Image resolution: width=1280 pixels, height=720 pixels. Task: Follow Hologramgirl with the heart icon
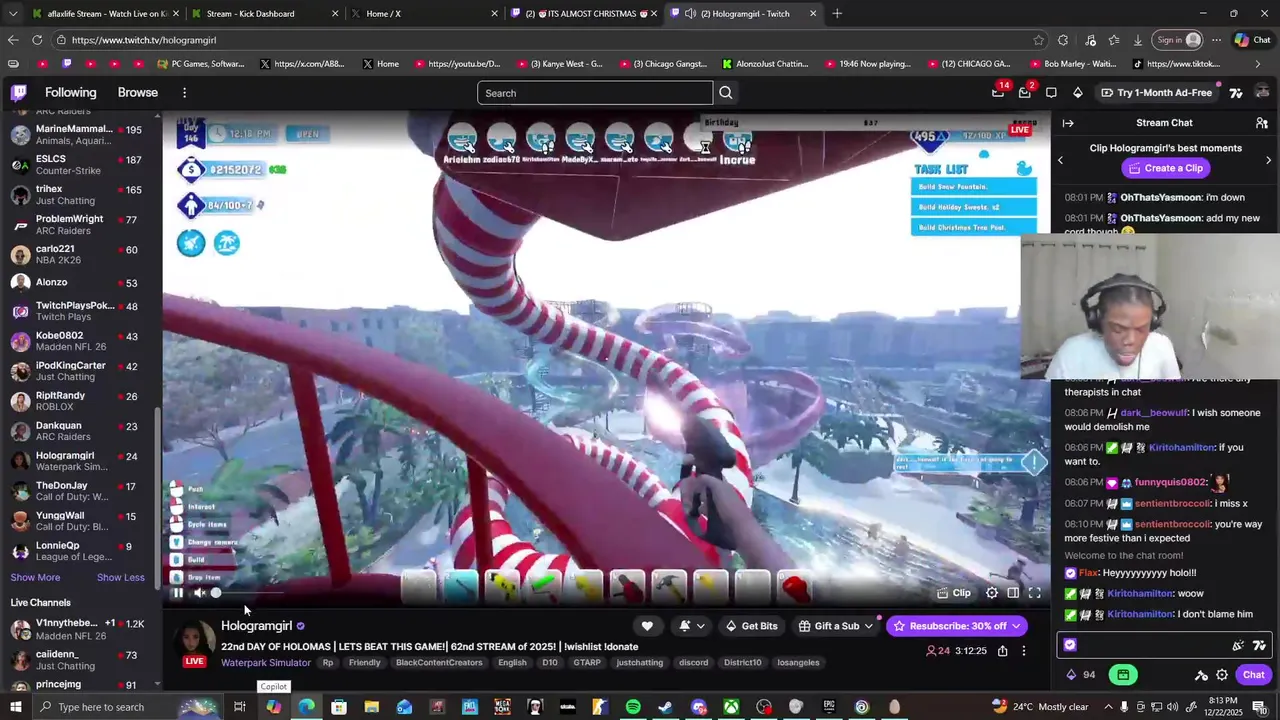pyautogui.click(x=647, y=626)
